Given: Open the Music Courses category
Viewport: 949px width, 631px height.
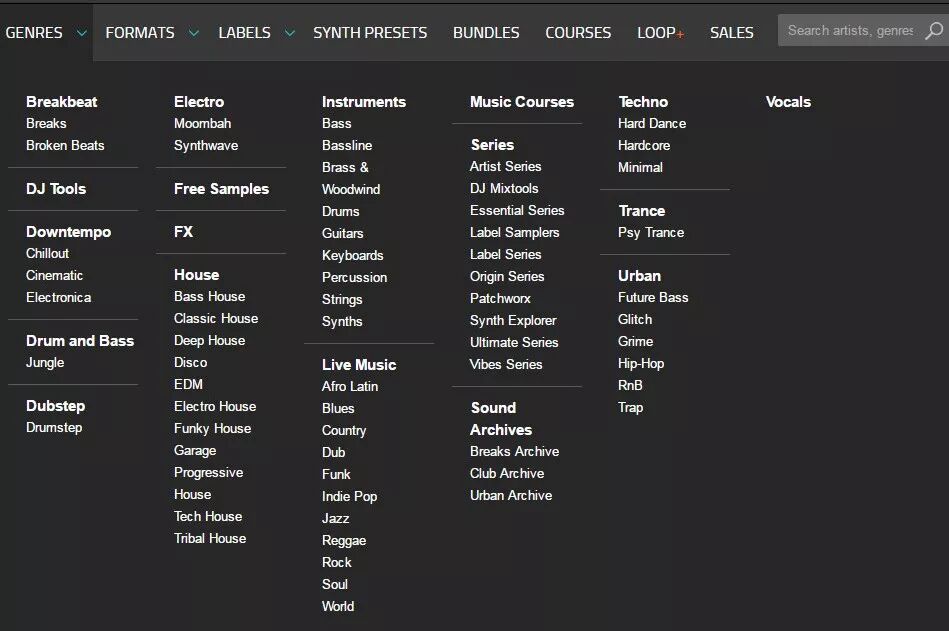Looking at the screenshot, I should click(522, 102).
